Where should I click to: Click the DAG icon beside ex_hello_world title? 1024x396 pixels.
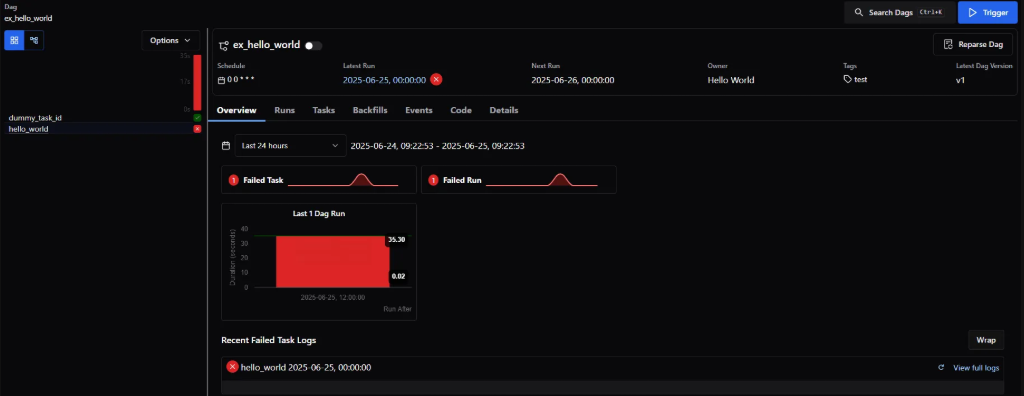tap(224, 46)
